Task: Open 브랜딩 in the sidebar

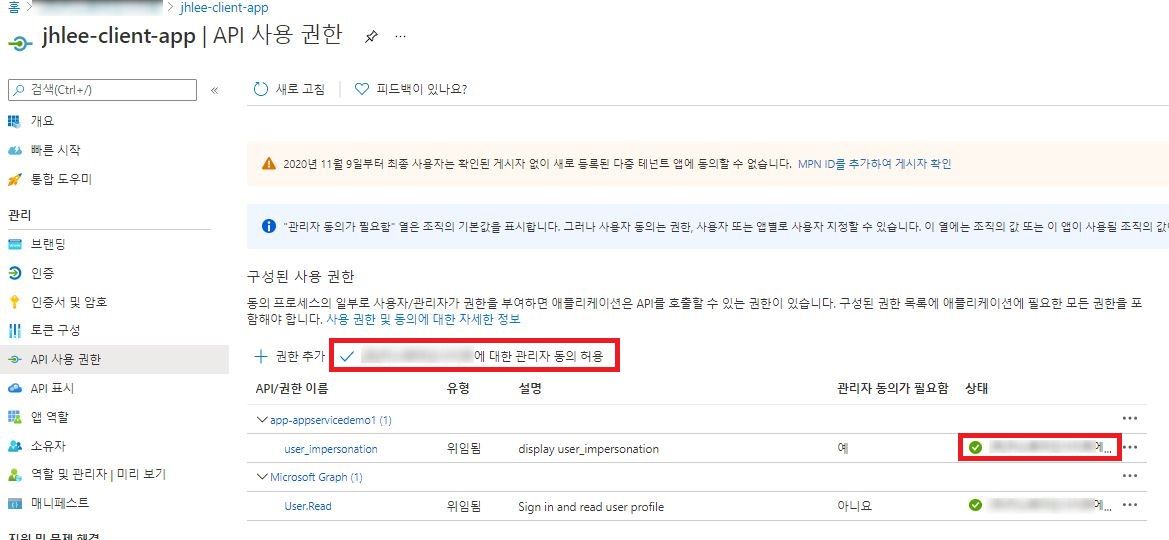Action: pos(49,245)
